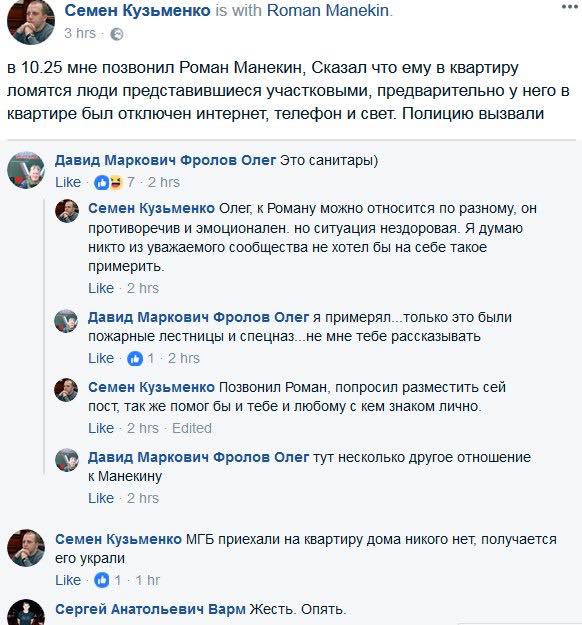Like the reply about пожарные лестницы

[x=101, y=358]
